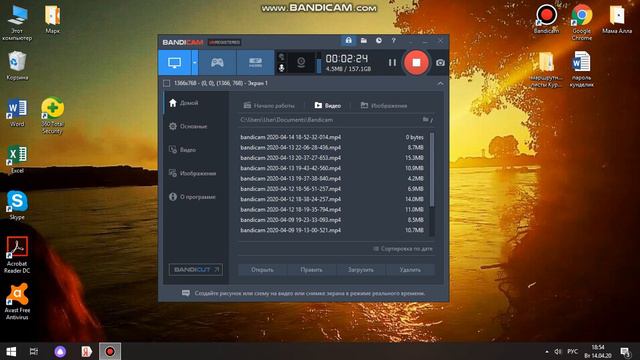The image size is (640, 360).
Task: Open output folder icon in title bar
Action: pos(364,40)
